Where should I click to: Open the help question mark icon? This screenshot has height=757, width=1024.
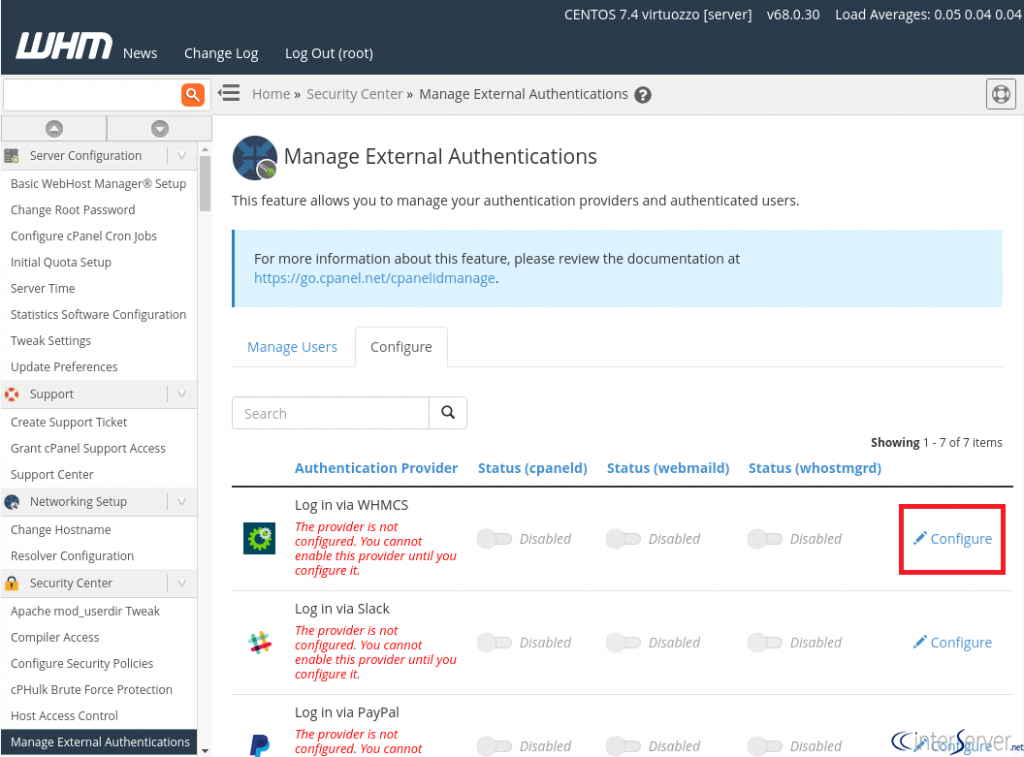[x=643, y=95]
